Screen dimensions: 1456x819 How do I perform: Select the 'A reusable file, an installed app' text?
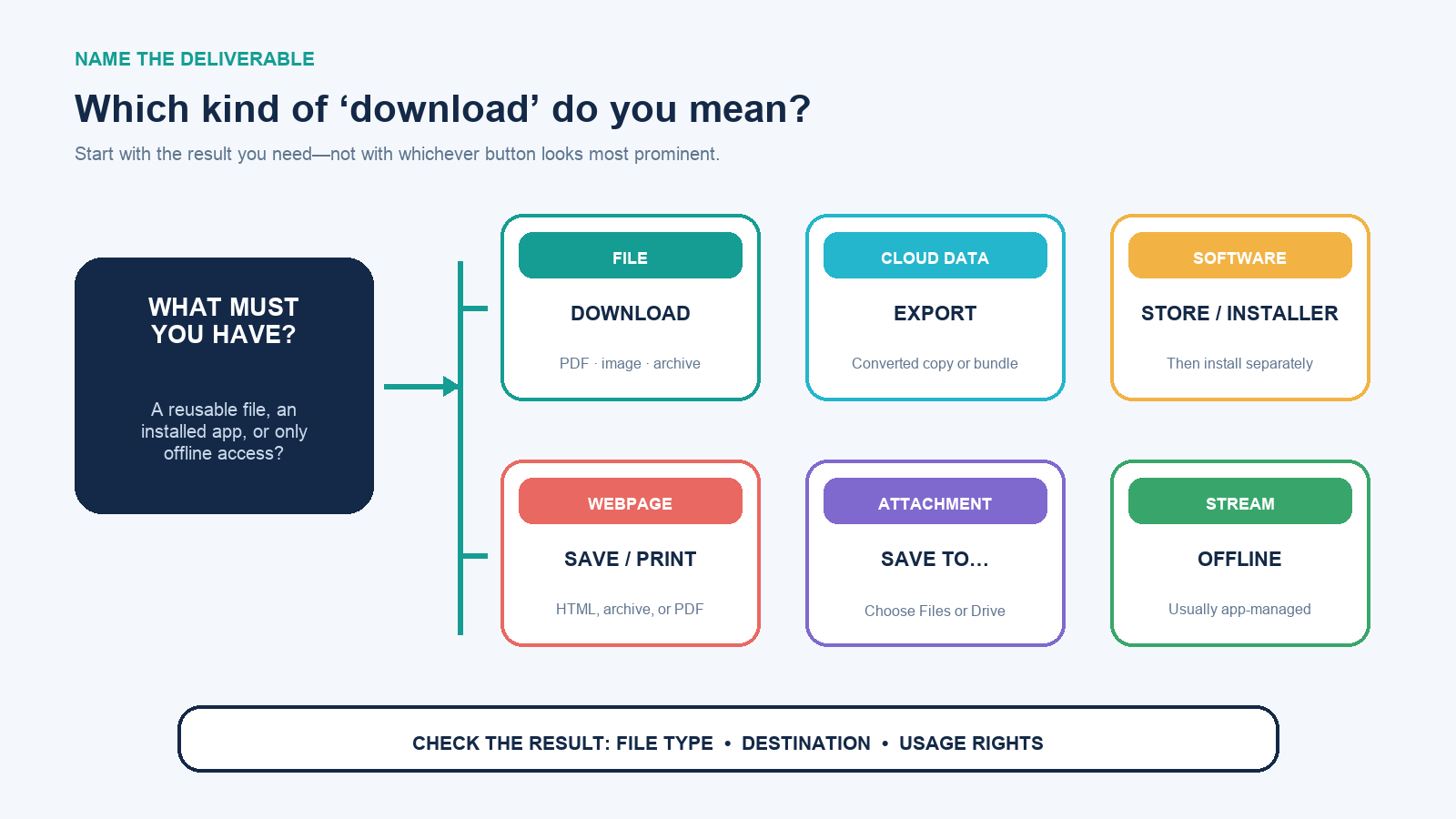(224, 431)
